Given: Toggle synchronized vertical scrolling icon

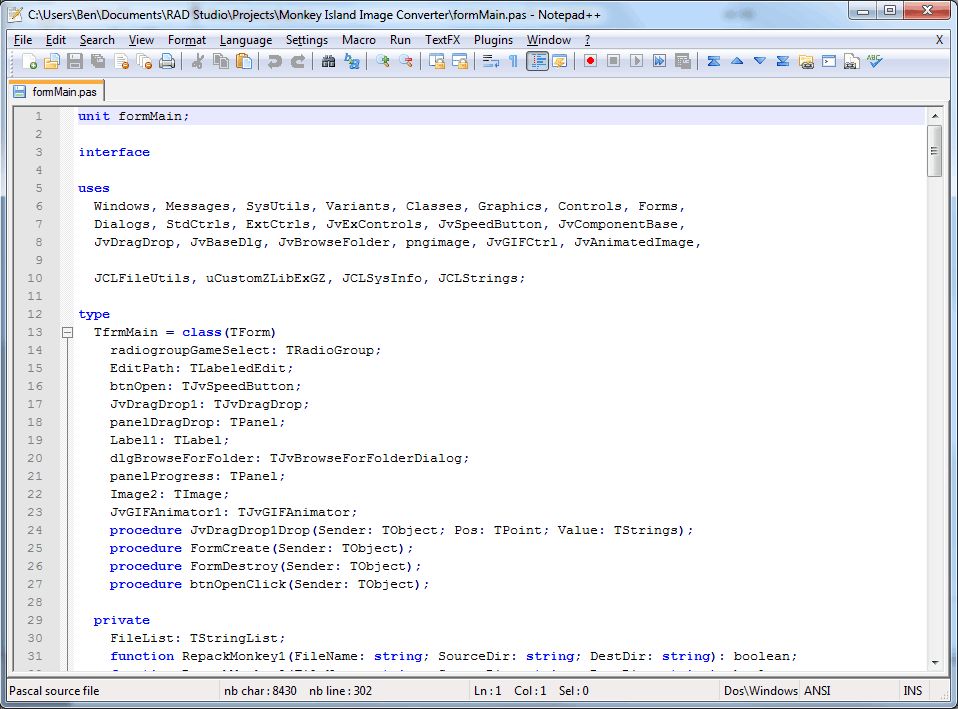Looking at the screenshot, I should click(436, 61).
